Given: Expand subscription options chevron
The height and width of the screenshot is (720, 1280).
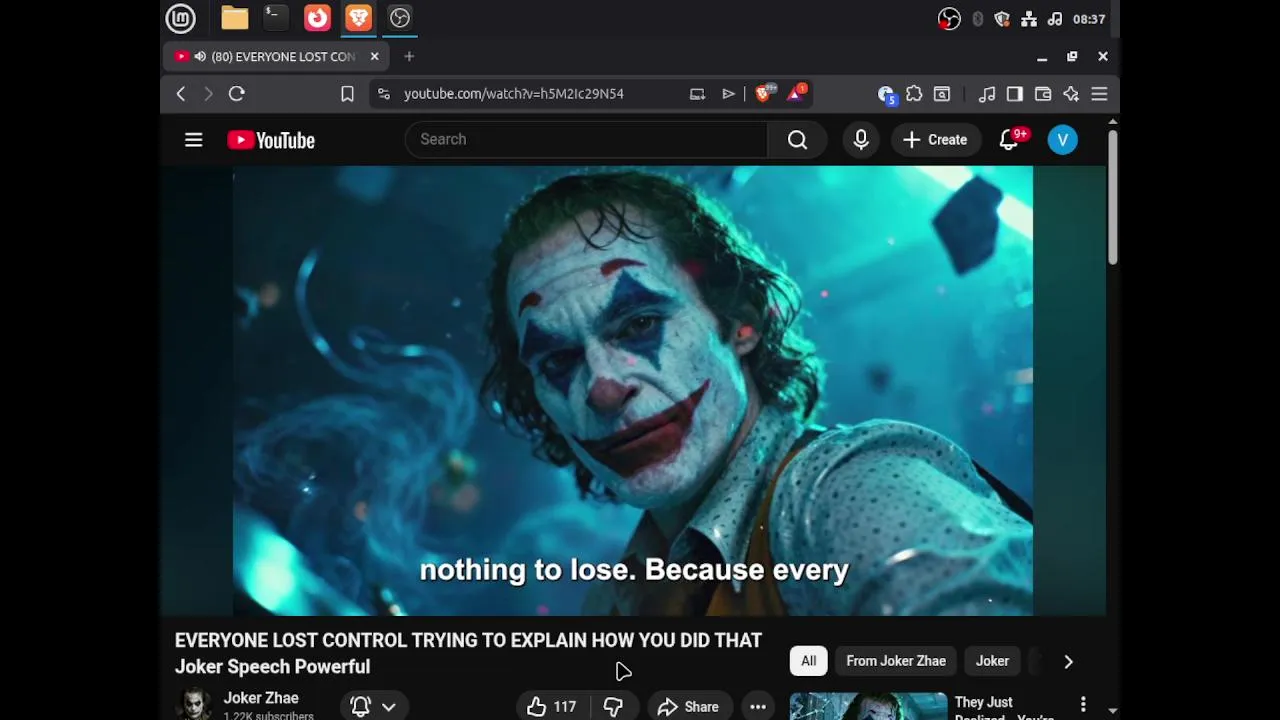Looking at the screenshot, I should coord(389,707).
